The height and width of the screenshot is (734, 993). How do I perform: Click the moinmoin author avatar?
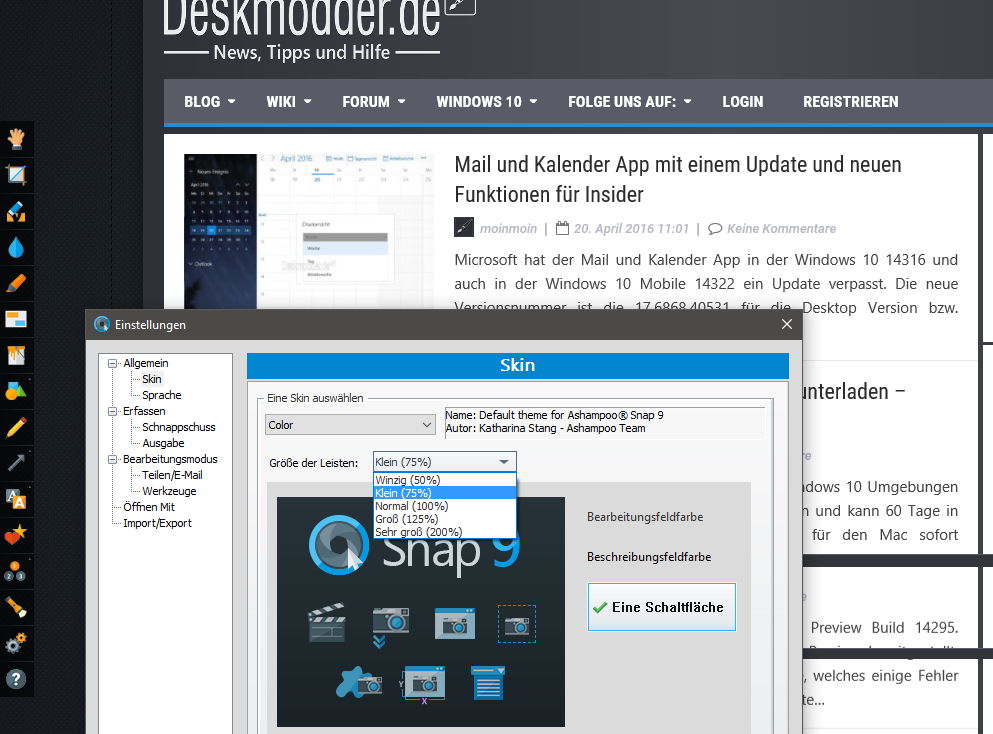point(464,227)
